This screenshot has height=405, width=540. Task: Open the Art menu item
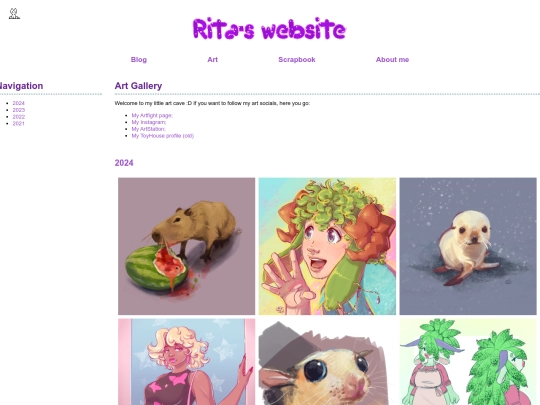[212, 60]
